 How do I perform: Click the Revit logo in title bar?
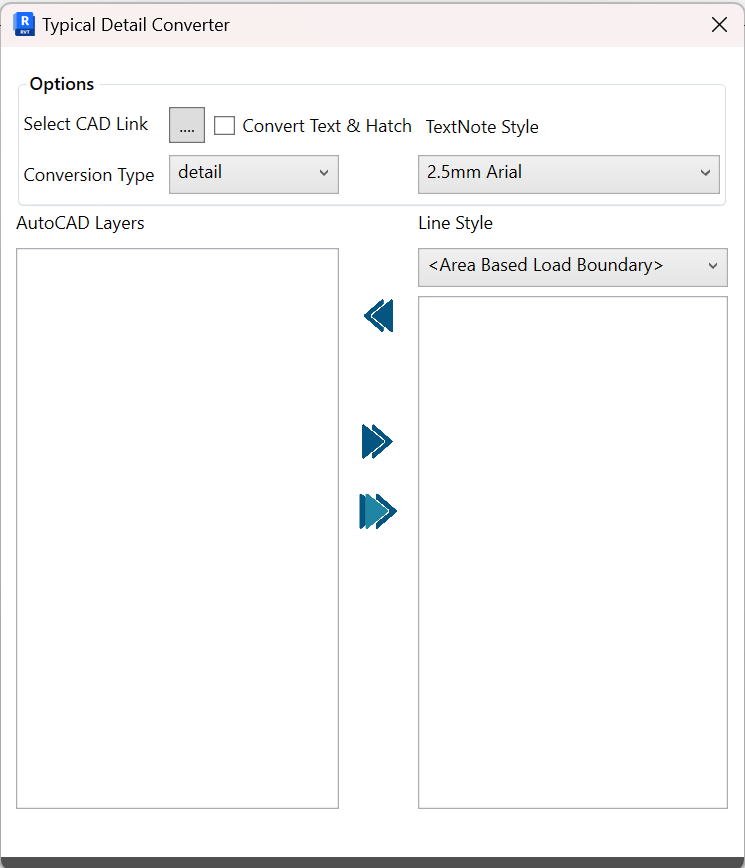(x=24, y=25)
